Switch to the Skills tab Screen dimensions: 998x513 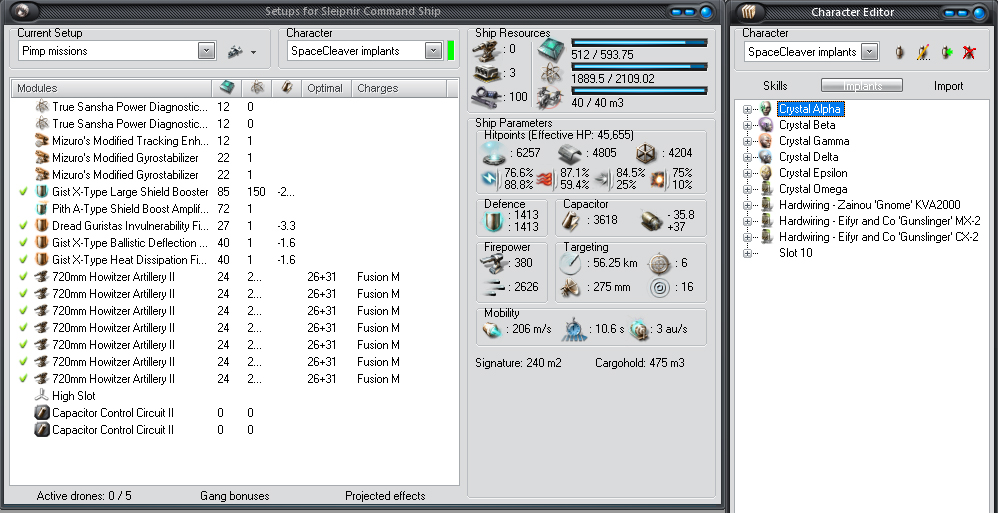tap(775, 86)
